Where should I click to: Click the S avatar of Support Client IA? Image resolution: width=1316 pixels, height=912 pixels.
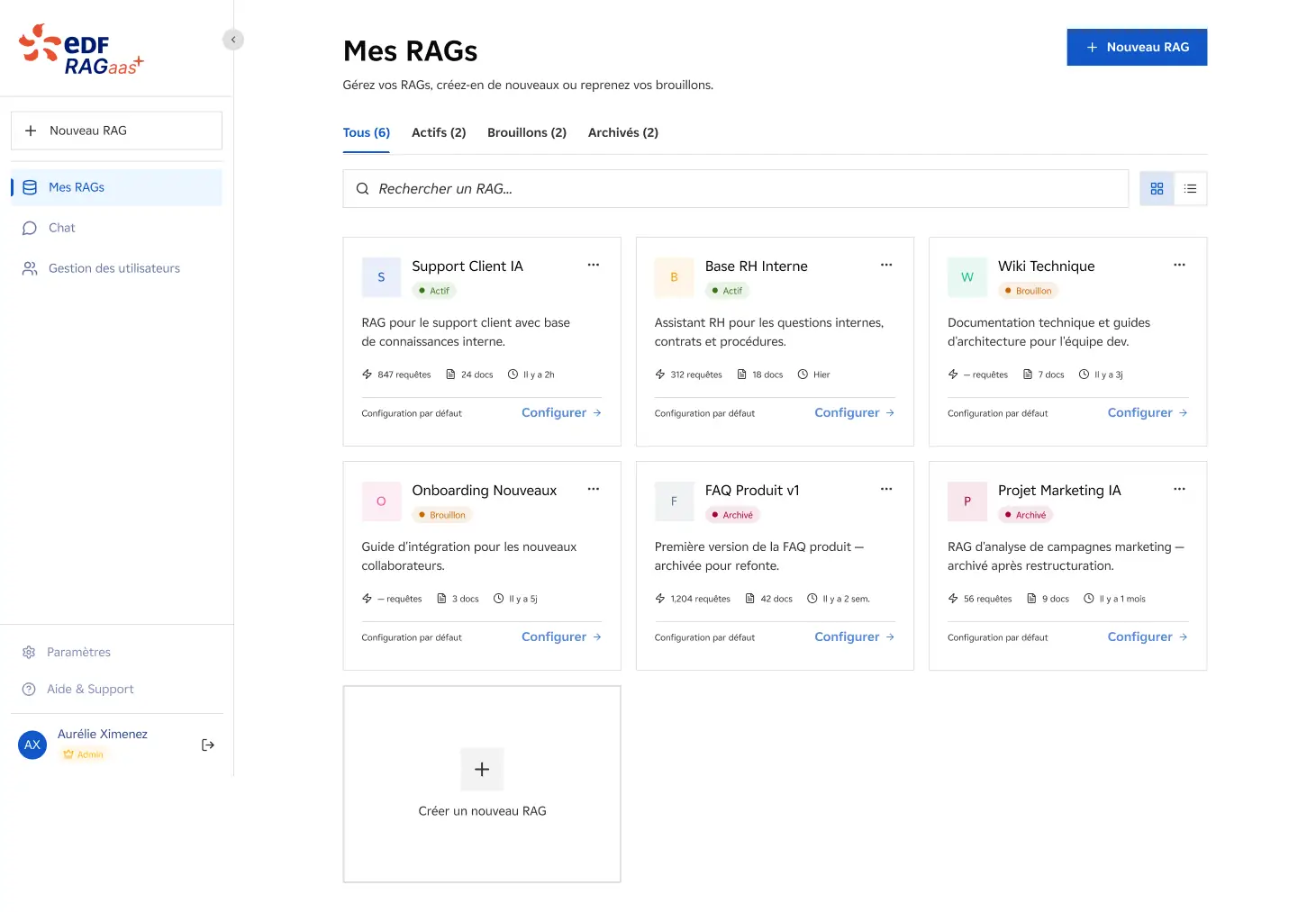(381, 277)
